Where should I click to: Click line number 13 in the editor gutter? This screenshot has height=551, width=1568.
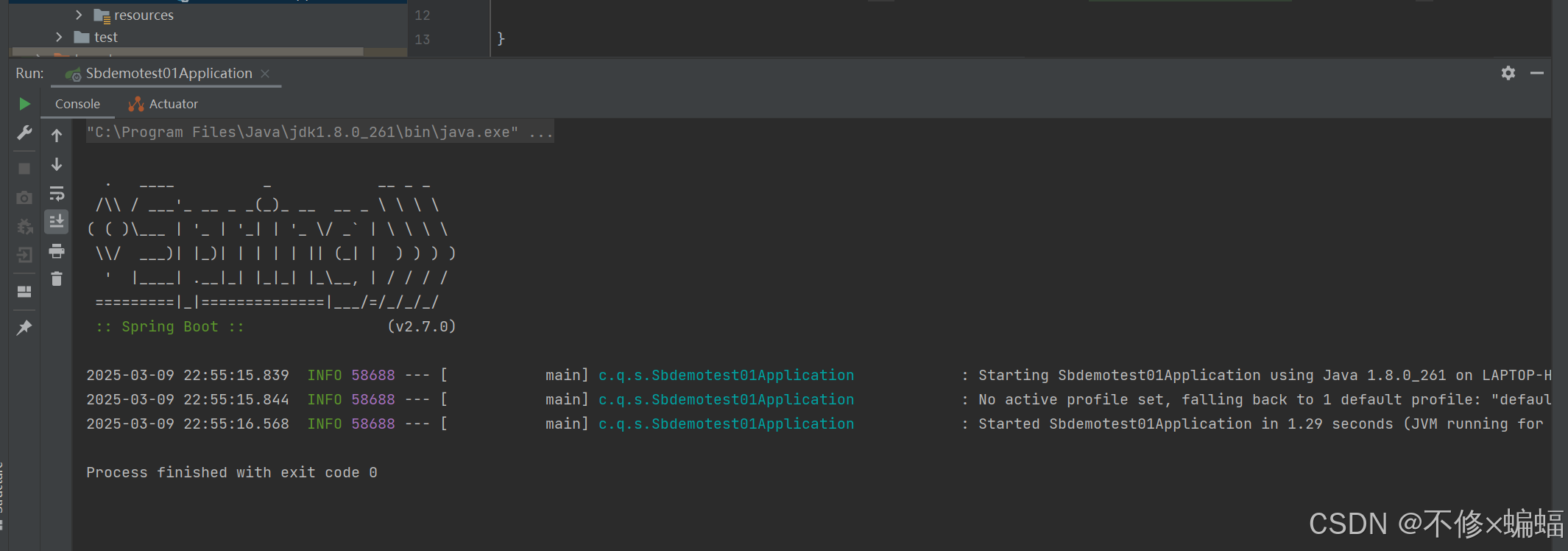423,40
